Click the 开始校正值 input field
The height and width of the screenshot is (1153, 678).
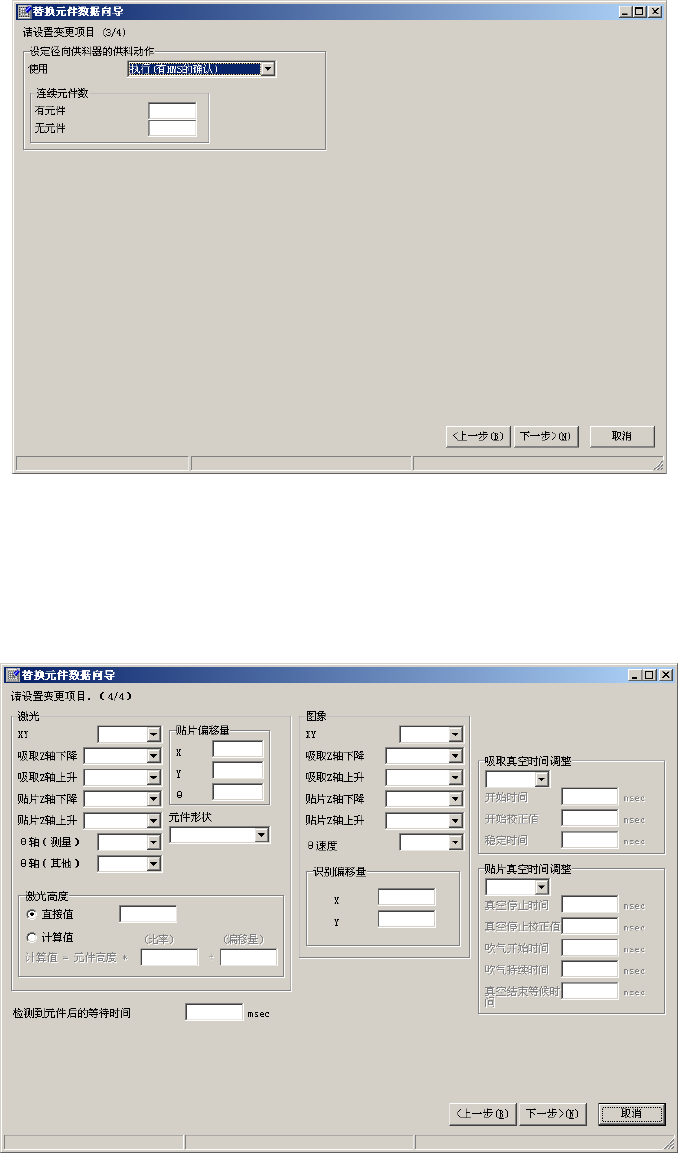(x=590, y=818)
